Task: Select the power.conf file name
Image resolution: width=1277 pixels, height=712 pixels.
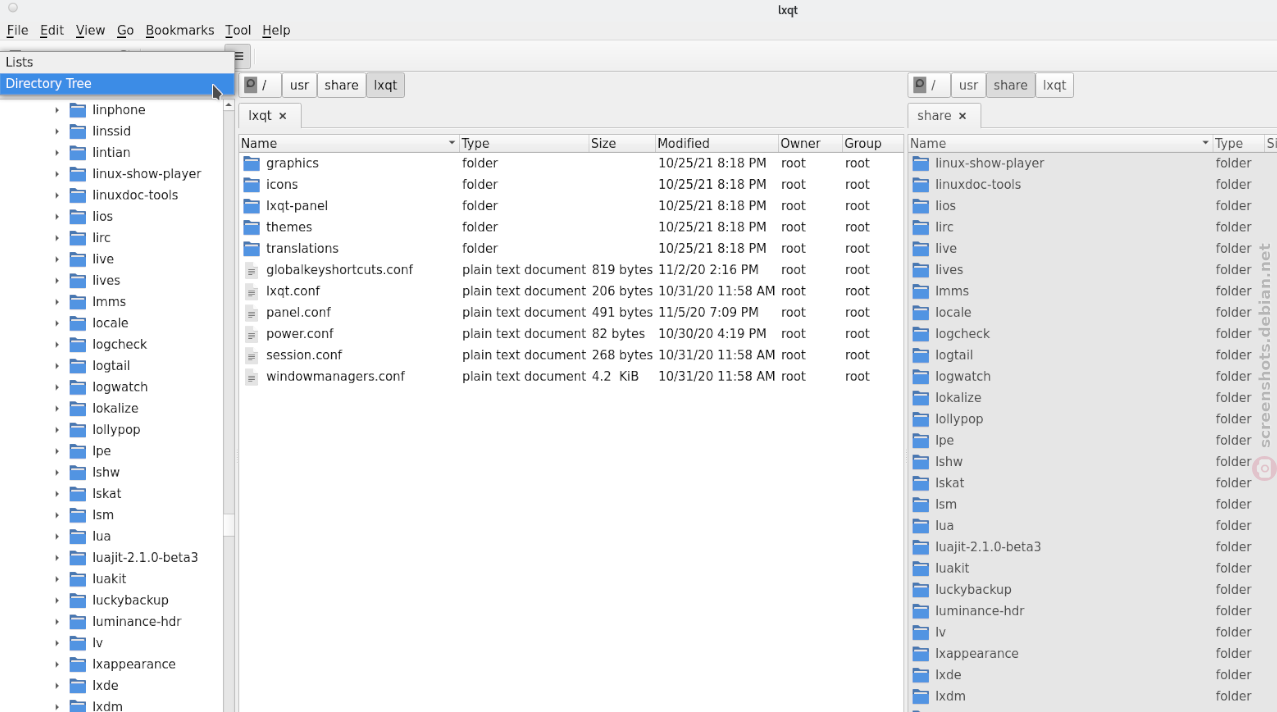Action: [300, 334]
